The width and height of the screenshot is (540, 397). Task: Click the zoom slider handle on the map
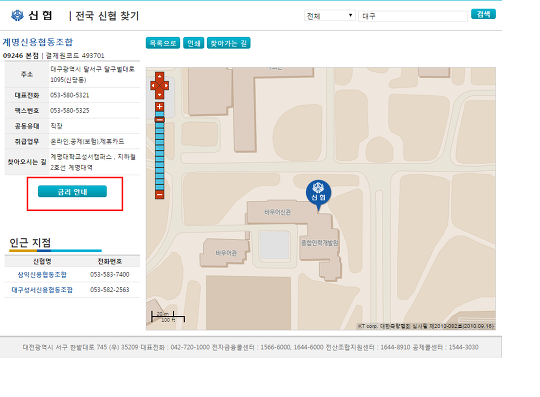pyautogui.click(x=159, y=119)
